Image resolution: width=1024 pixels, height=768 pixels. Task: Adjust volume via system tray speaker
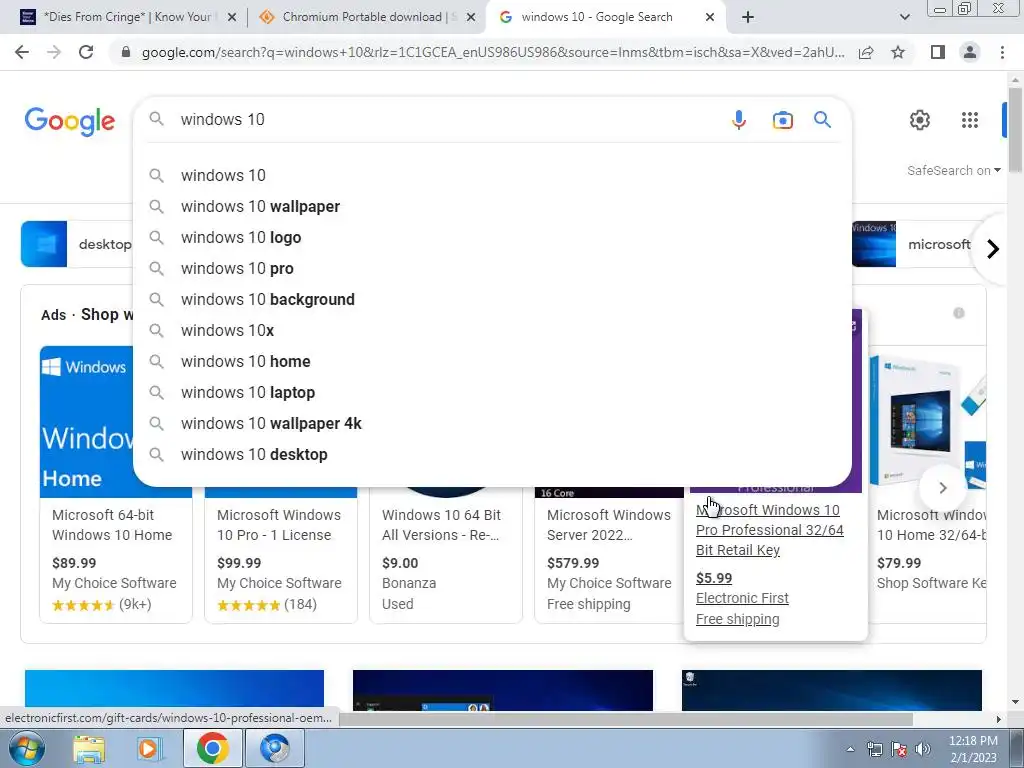[x=923, y=749]
